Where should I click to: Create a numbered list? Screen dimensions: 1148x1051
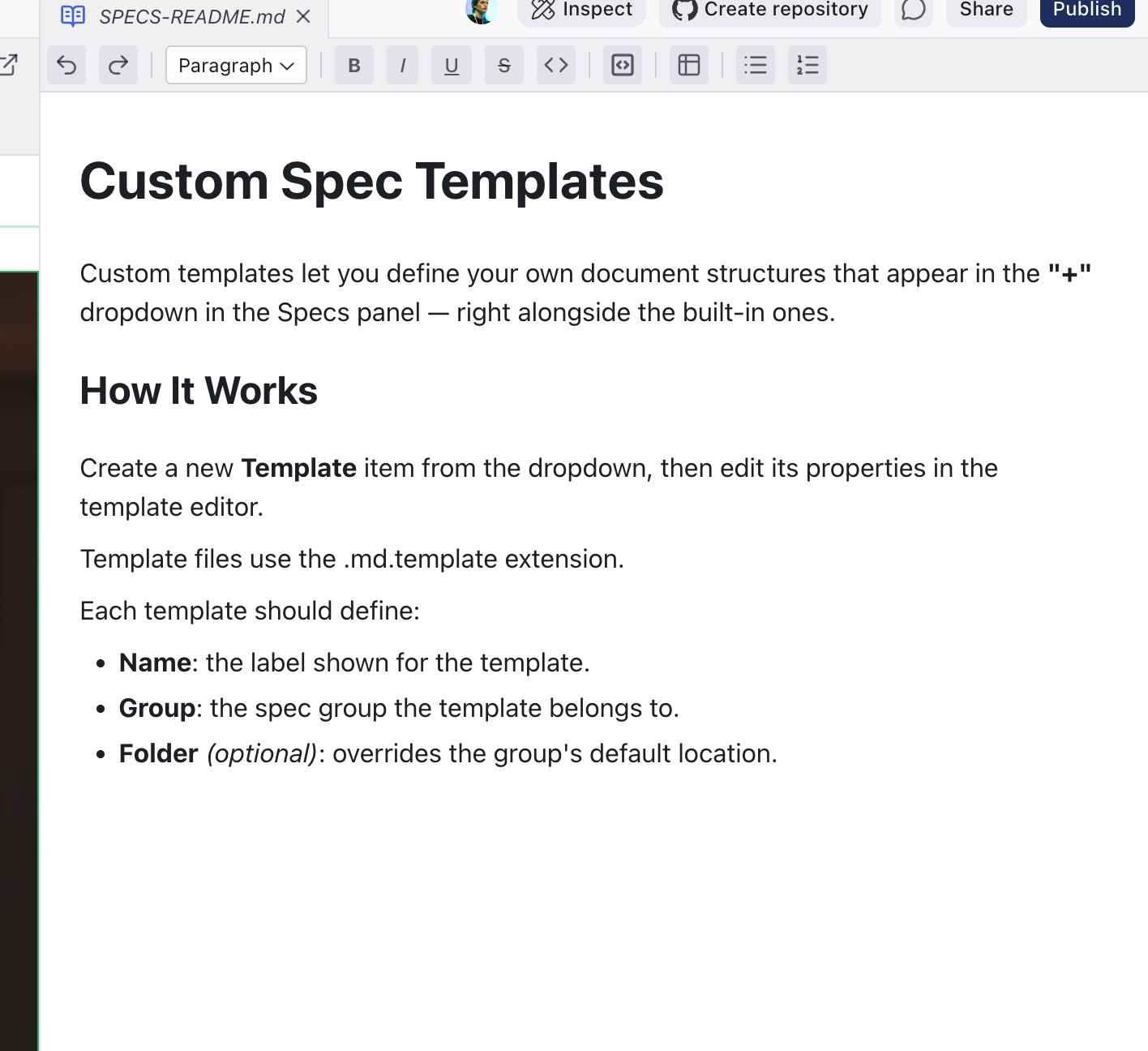(x=807, y=65)
